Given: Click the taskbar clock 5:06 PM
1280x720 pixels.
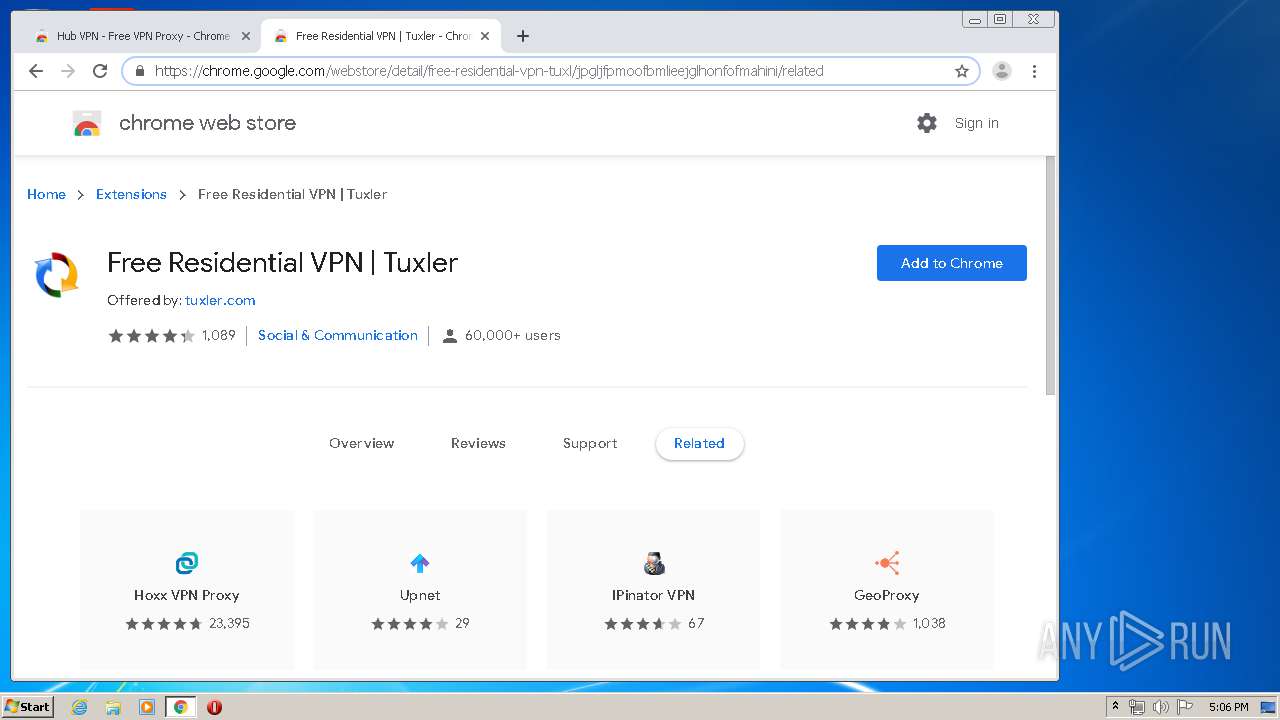Looking at the screenshot, I should [1228, 707].
